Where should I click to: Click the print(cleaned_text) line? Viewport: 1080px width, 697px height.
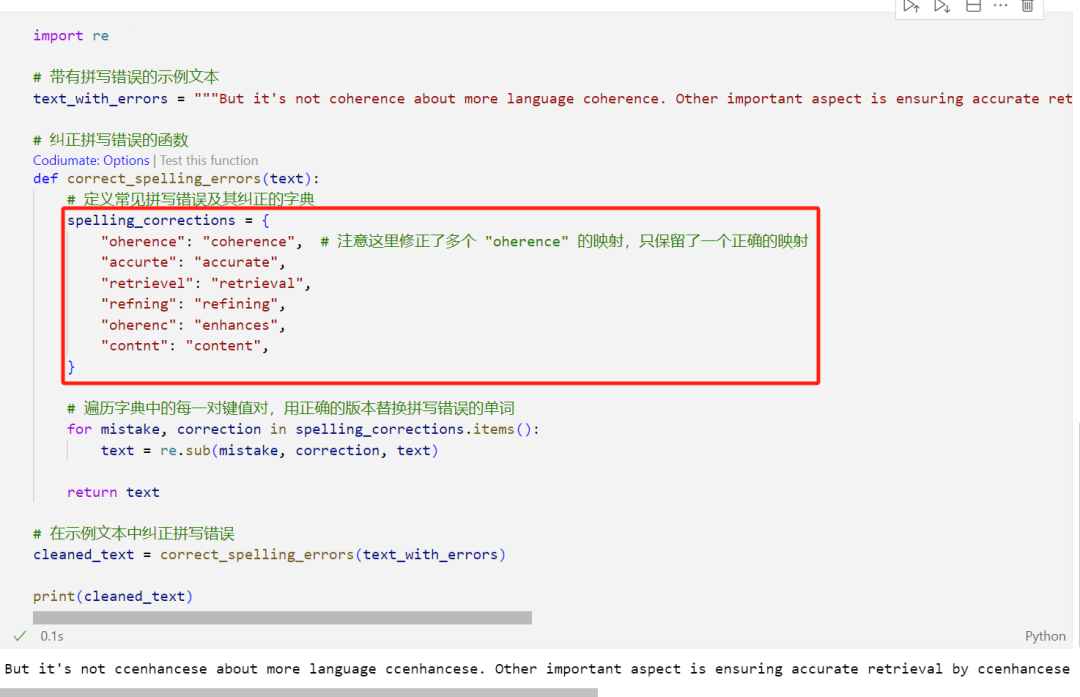[x=113, y=596]
